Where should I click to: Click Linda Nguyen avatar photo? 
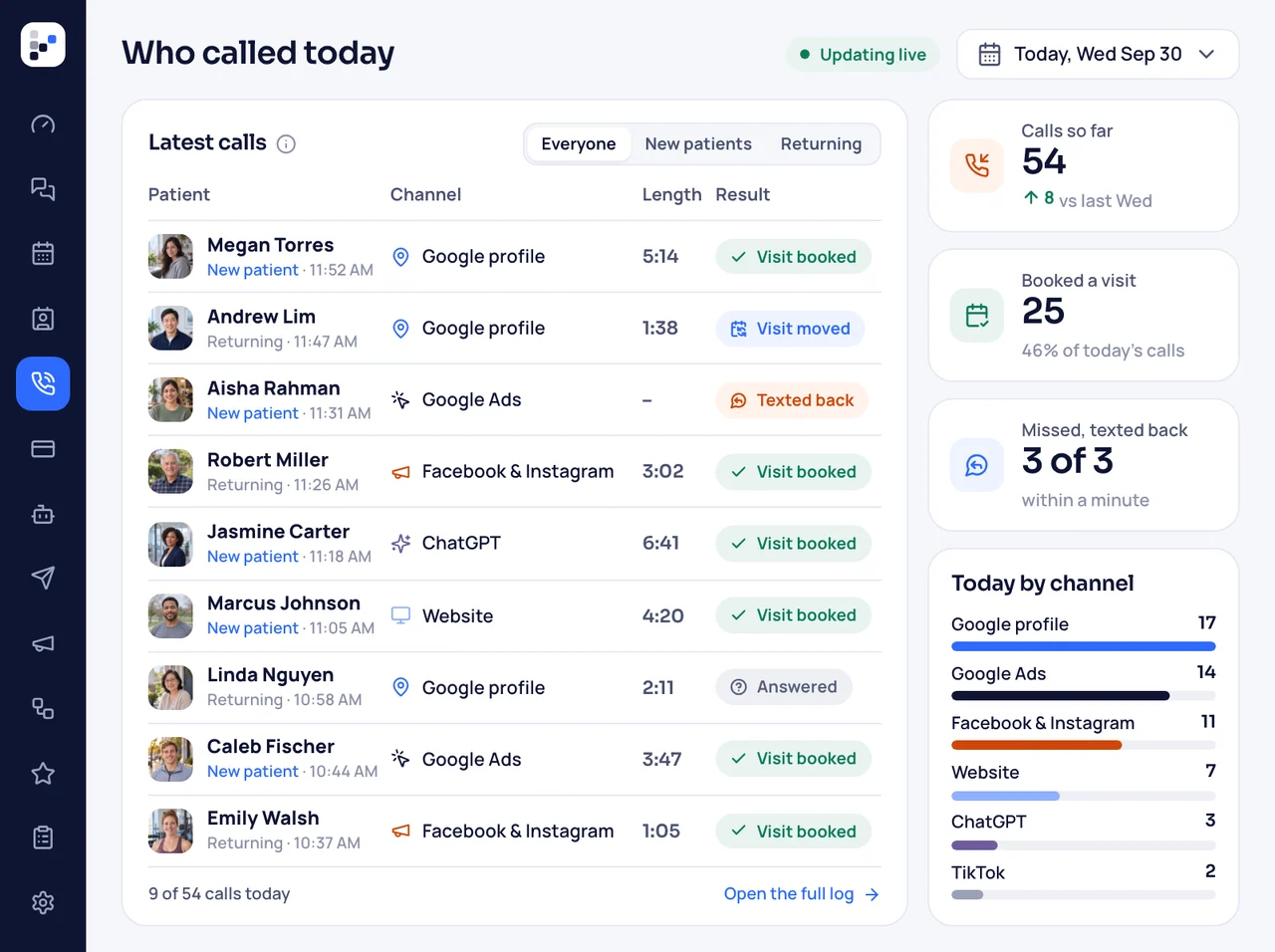coord(170,687)
